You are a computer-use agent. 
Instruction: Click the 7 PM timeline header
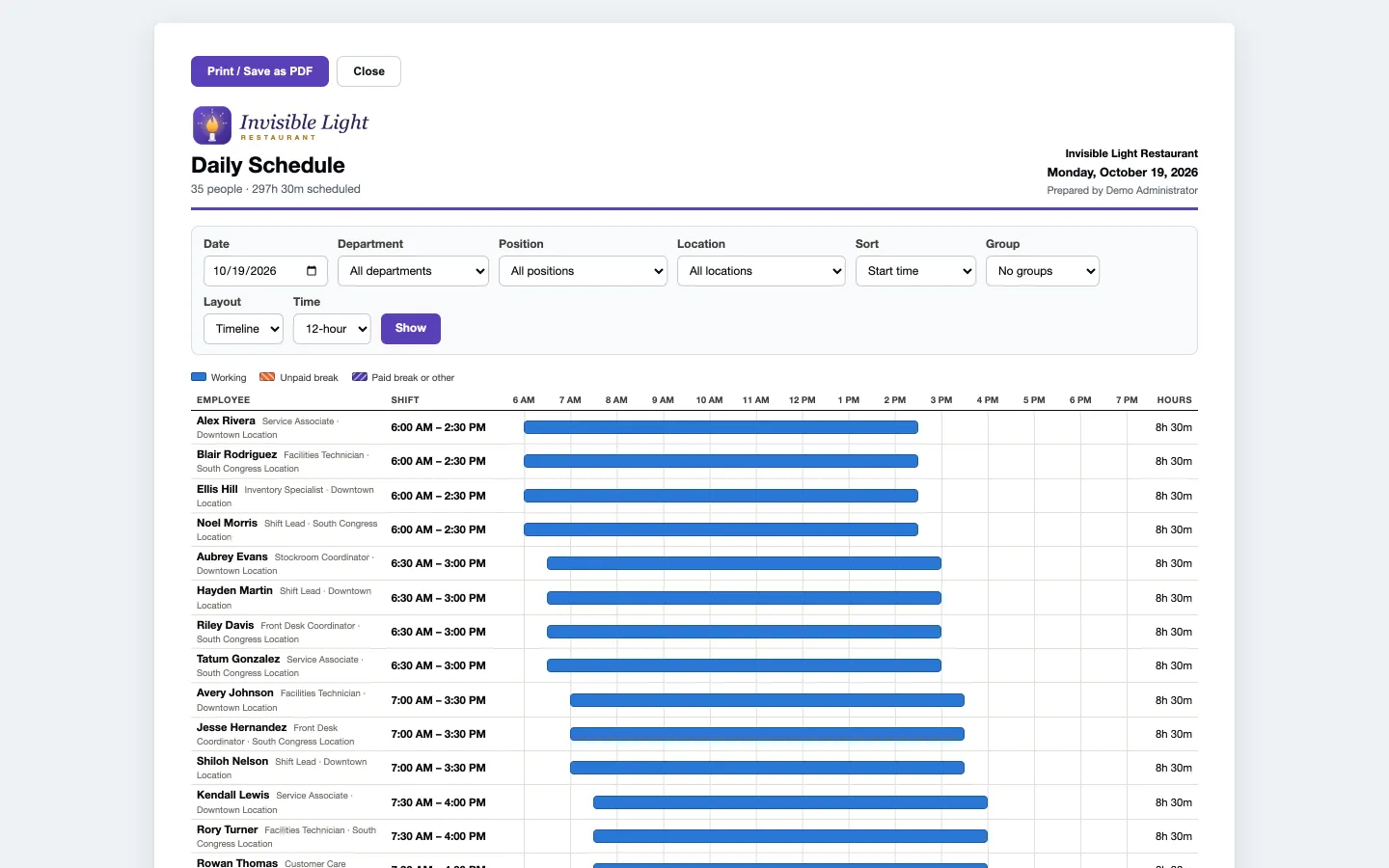(1127, 400)
